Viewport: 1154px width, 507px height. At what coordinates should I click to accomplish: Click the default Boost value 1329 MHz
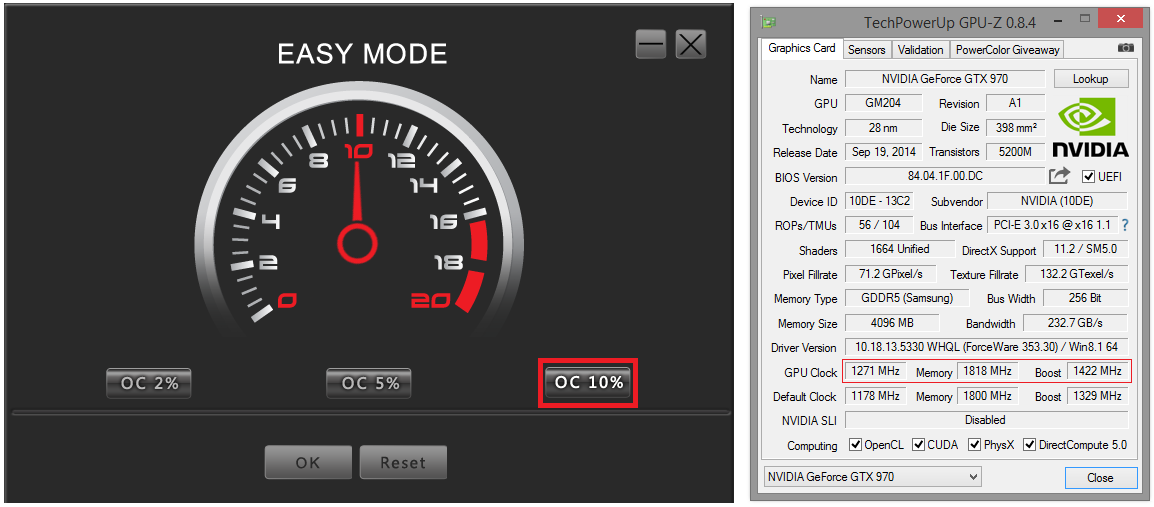pyautogui.click(x=1097, y=396)
